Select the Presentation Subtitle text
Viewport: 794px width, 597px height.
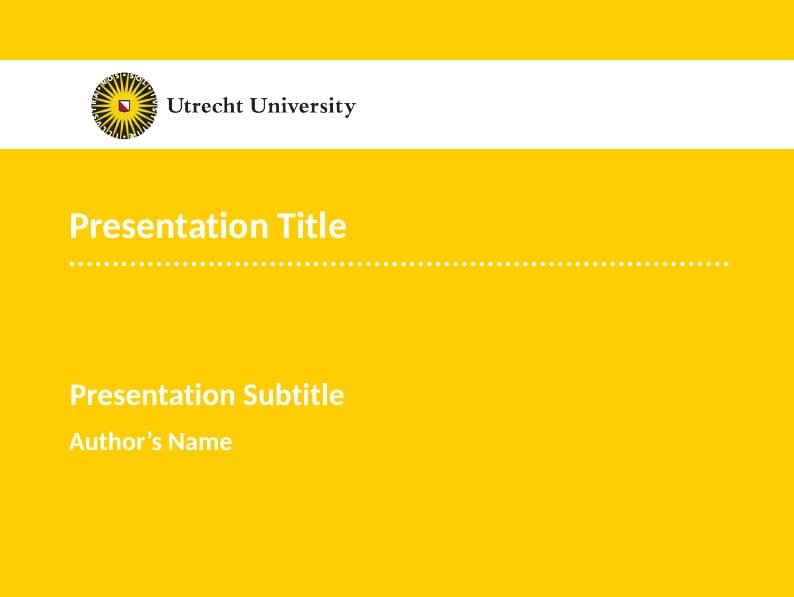(207, 395)
